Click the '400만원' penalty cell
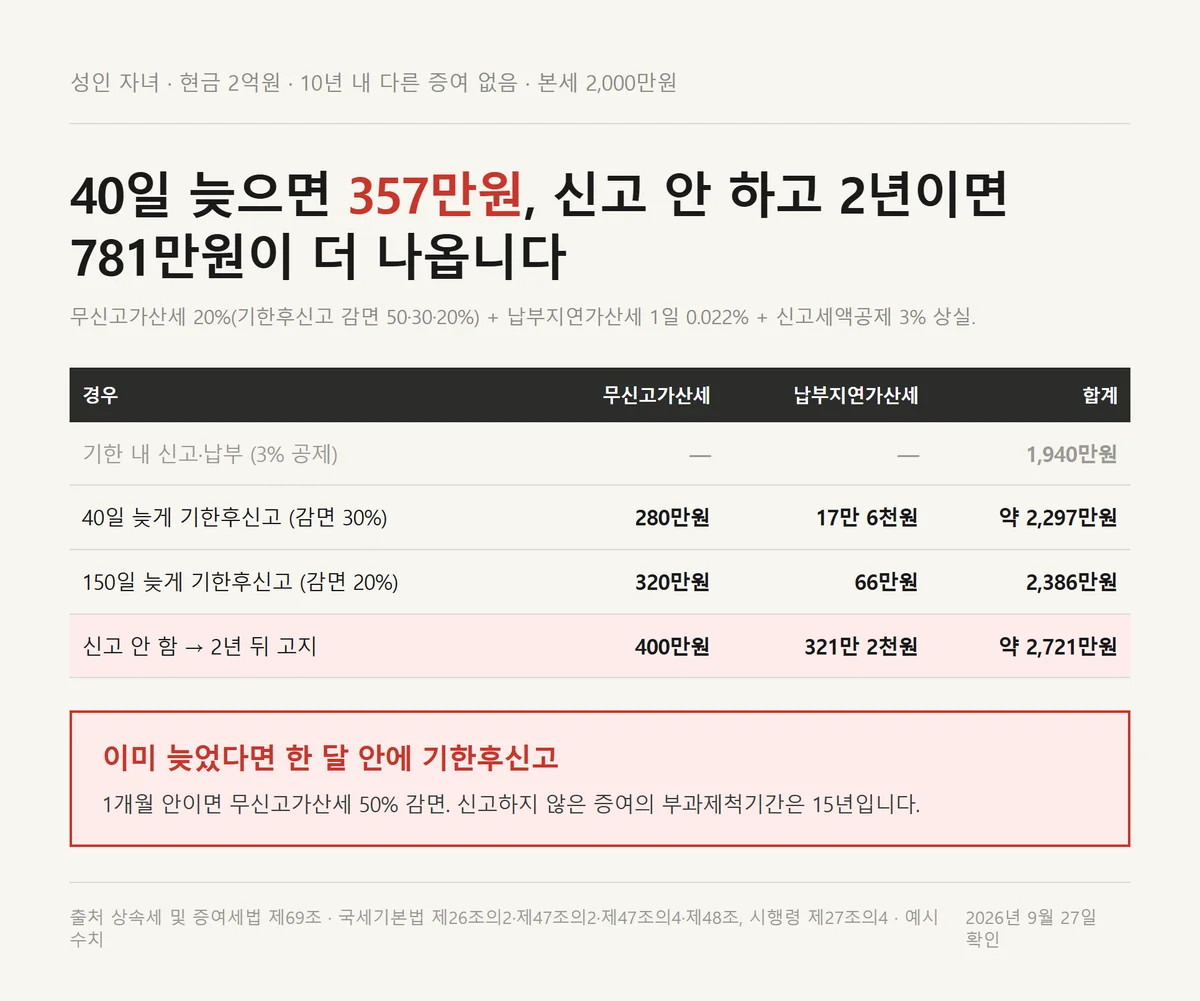 672,646
